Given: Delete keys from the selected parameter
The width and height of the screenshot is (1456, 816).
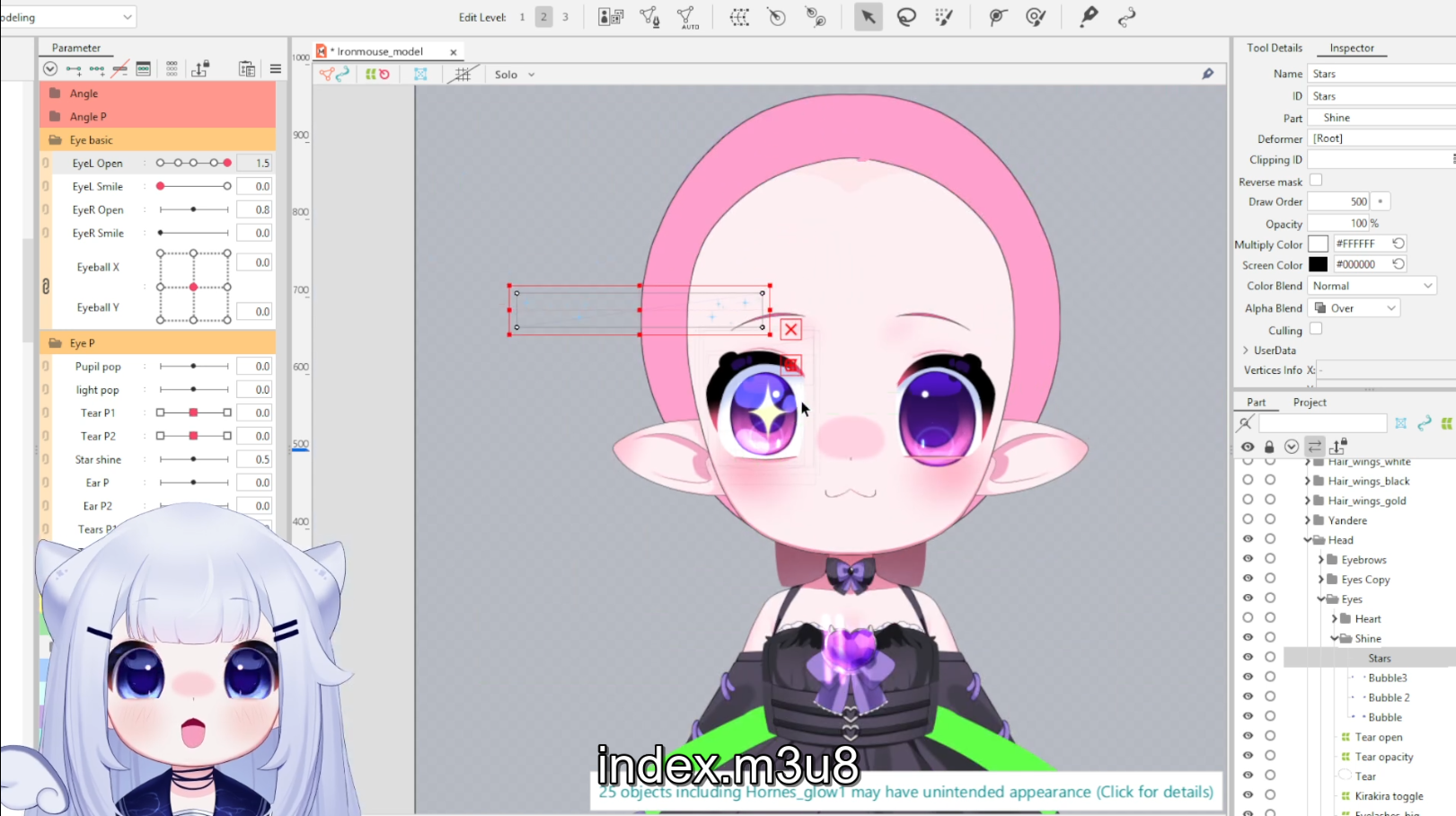Looking at the screenshot, I should point(119,69).
